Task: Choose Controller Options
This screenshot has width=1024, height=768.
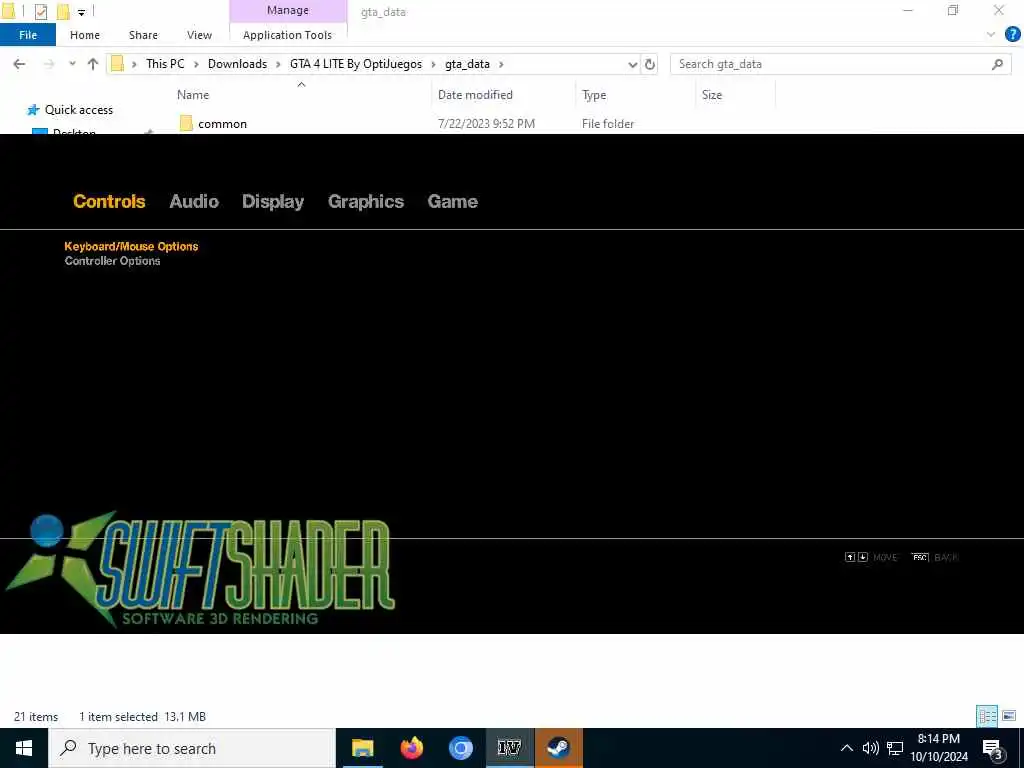Action: [x=112, y=261]
